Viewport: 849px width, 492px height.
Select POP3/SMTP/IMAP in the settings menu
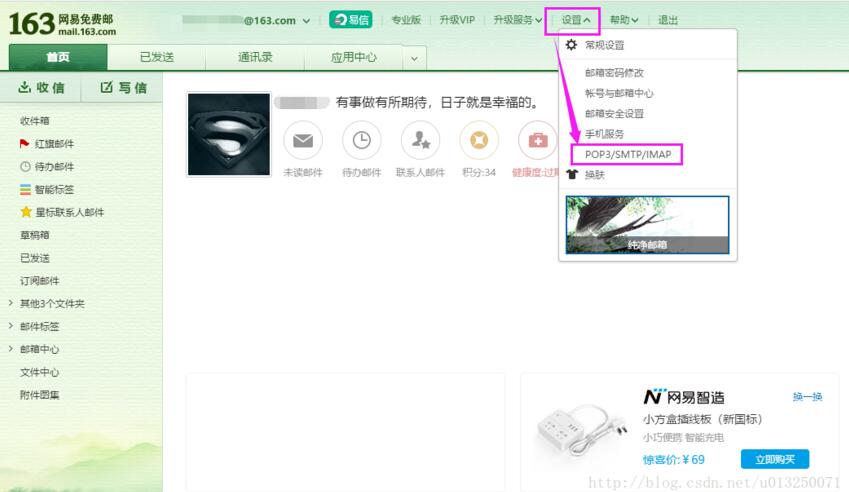(x=628, y=154)
